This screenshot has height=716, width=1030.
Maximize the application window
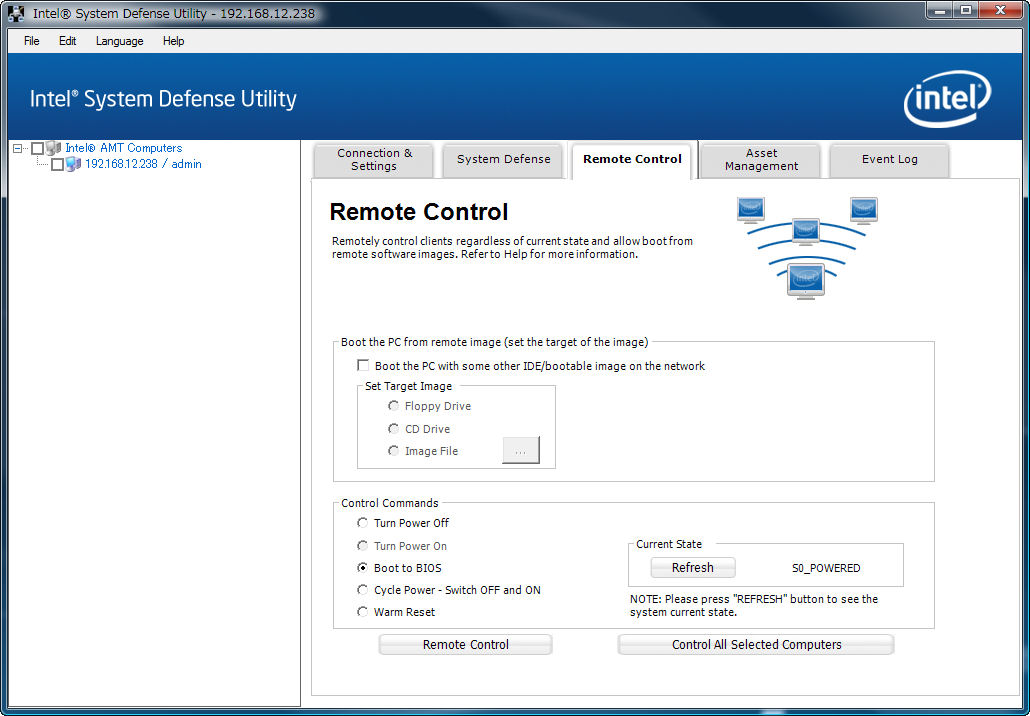pos(966,10)
